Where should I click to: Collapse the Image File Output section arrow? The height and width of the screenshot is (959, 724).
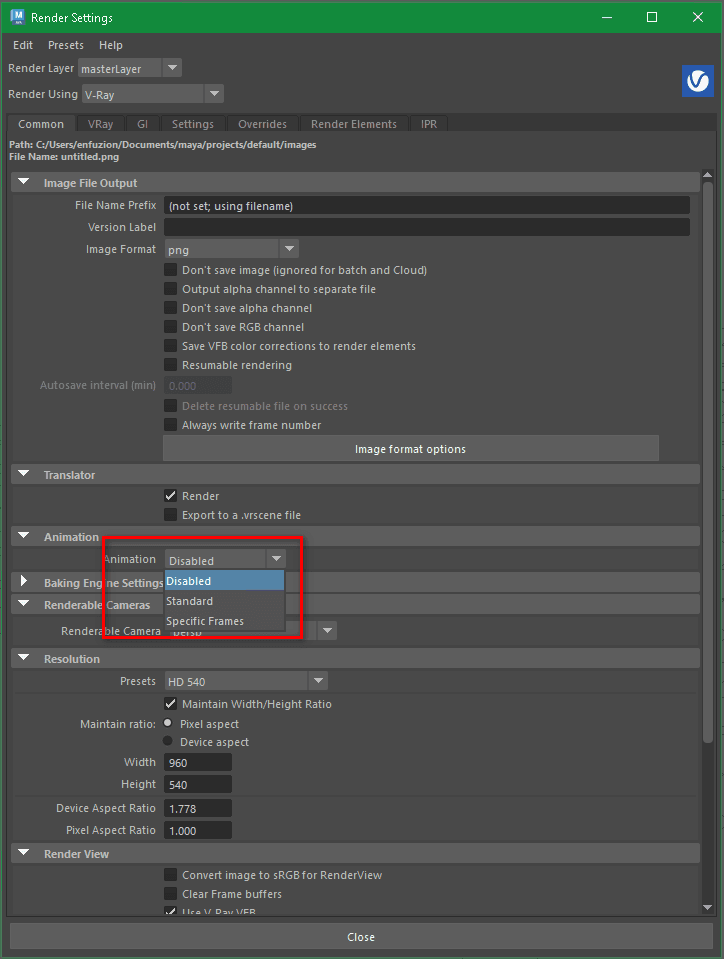24,183
